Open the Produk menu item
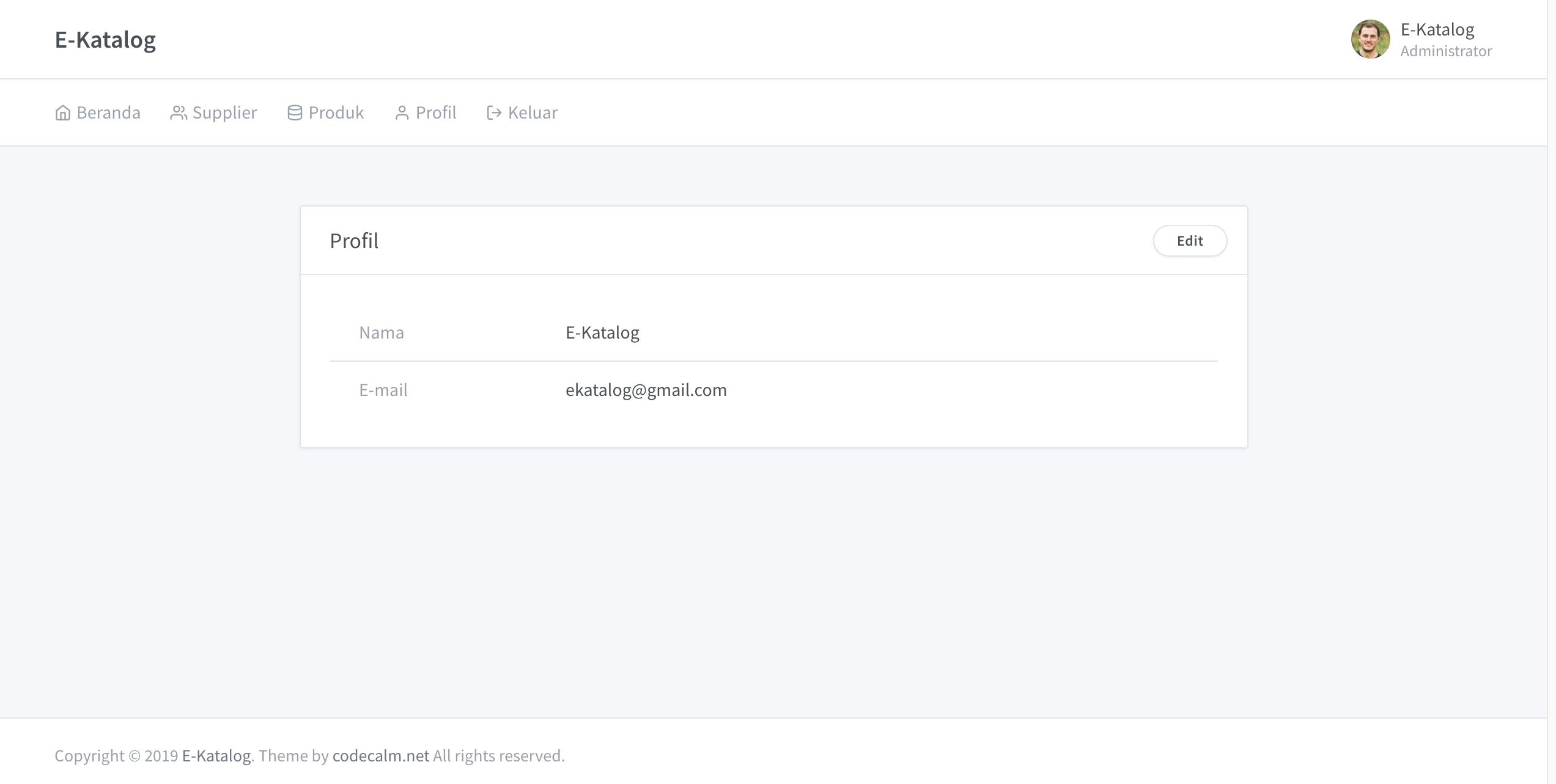The width and height of the screenshot is (1556, 784). click(336, 113)
